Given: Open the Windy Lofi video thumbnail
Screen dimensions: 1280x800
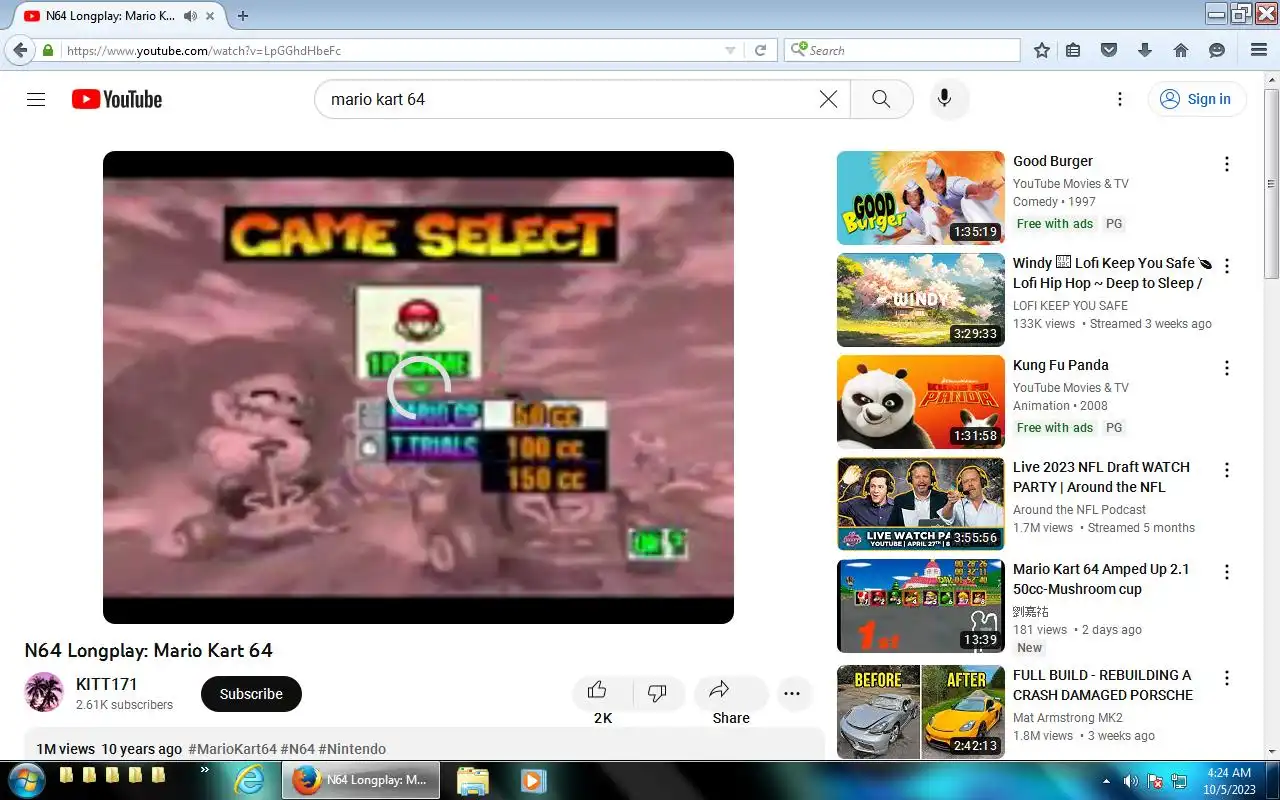Looking at the screenshot, I should click(x=920, y=300).
